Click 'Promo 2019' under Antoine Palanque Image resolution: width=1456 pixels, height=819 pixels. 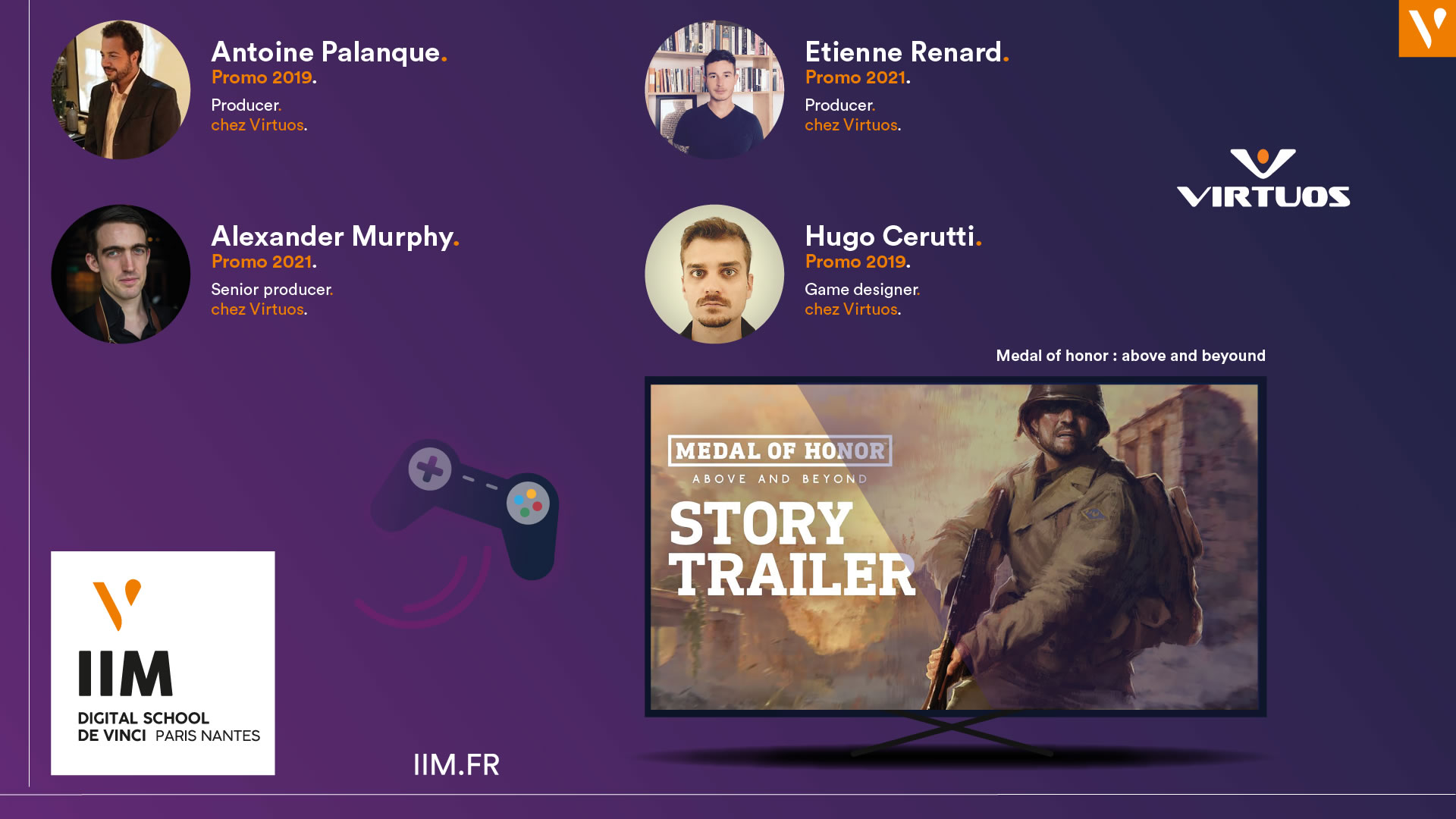pos(262,77)
